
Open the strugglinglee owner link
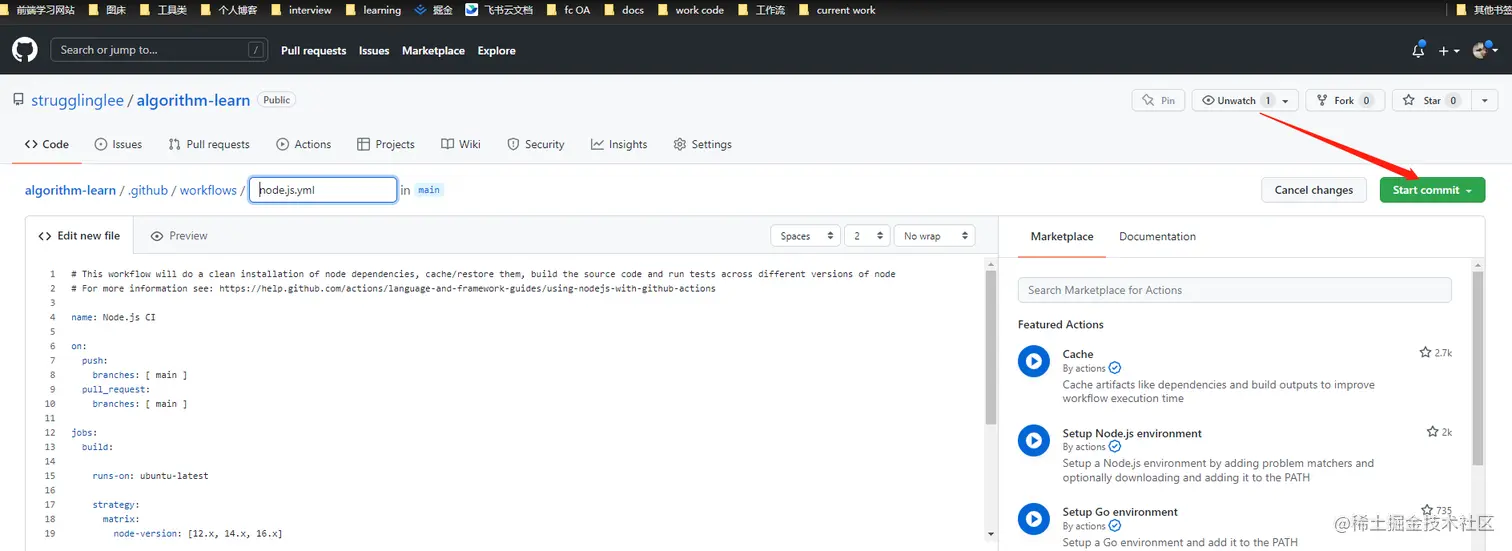77,101
